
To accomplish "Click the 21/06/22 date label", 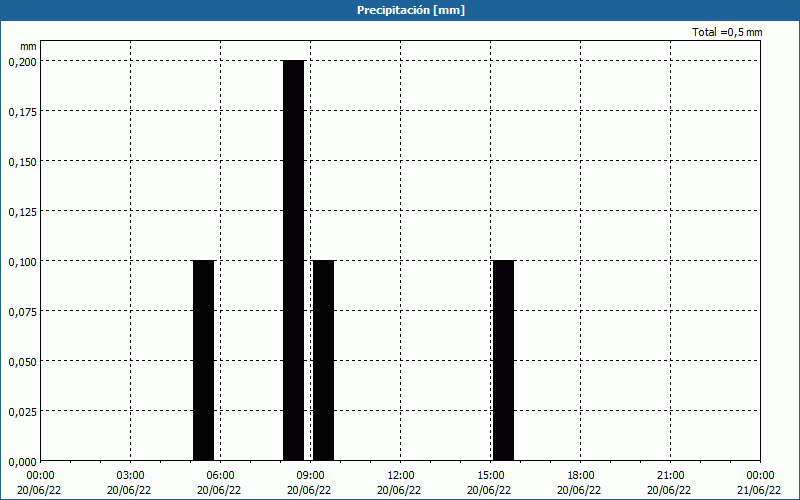I will click(x=759, y=490).
